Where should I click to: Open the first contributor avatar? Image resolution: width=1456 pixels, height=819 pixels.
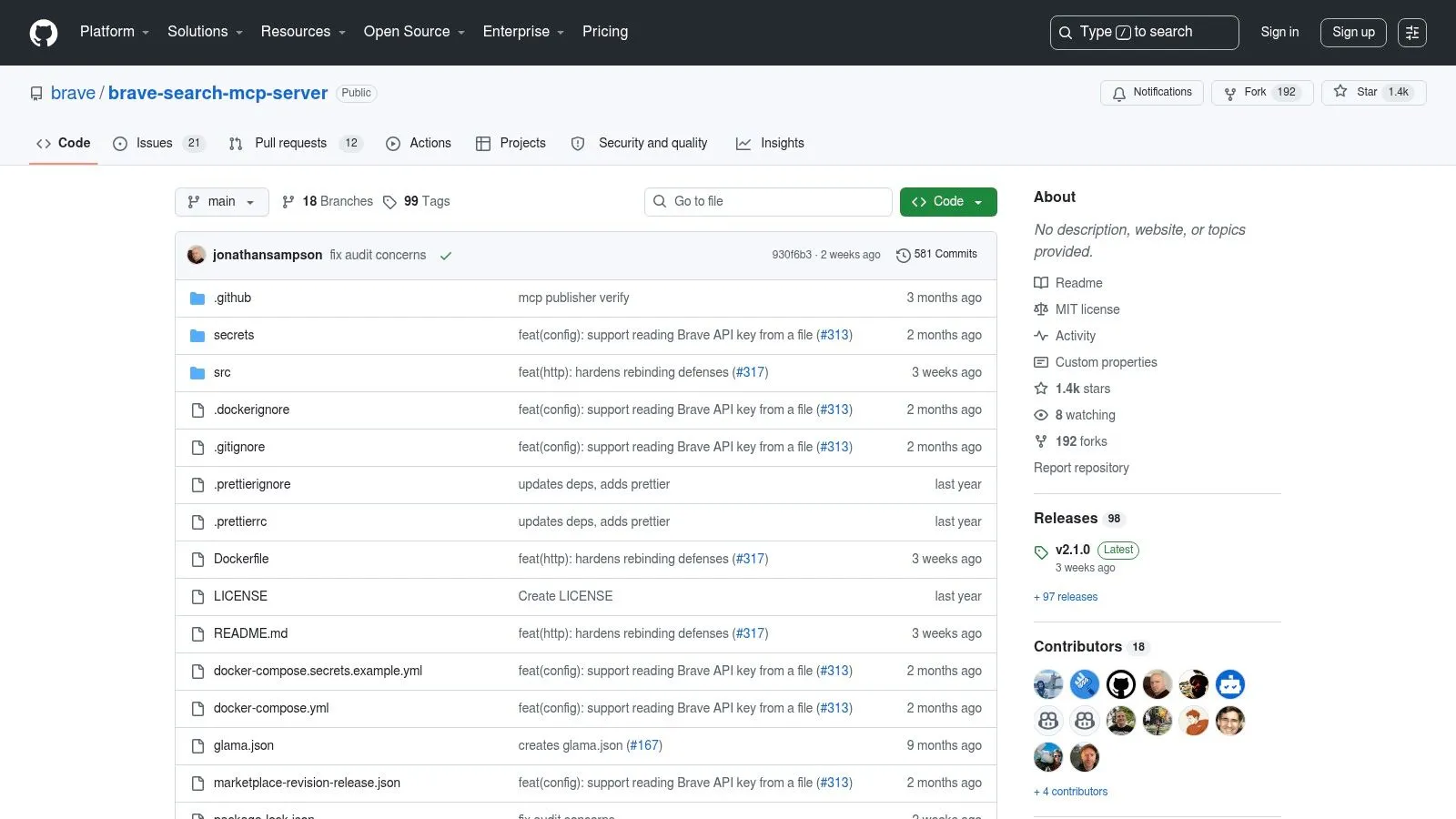coord(1048,684)
